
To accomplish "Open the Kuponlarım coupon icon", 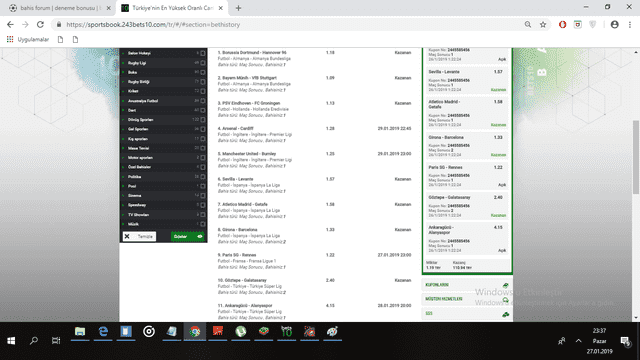I will pyautogui.click(x=505, y=285).
